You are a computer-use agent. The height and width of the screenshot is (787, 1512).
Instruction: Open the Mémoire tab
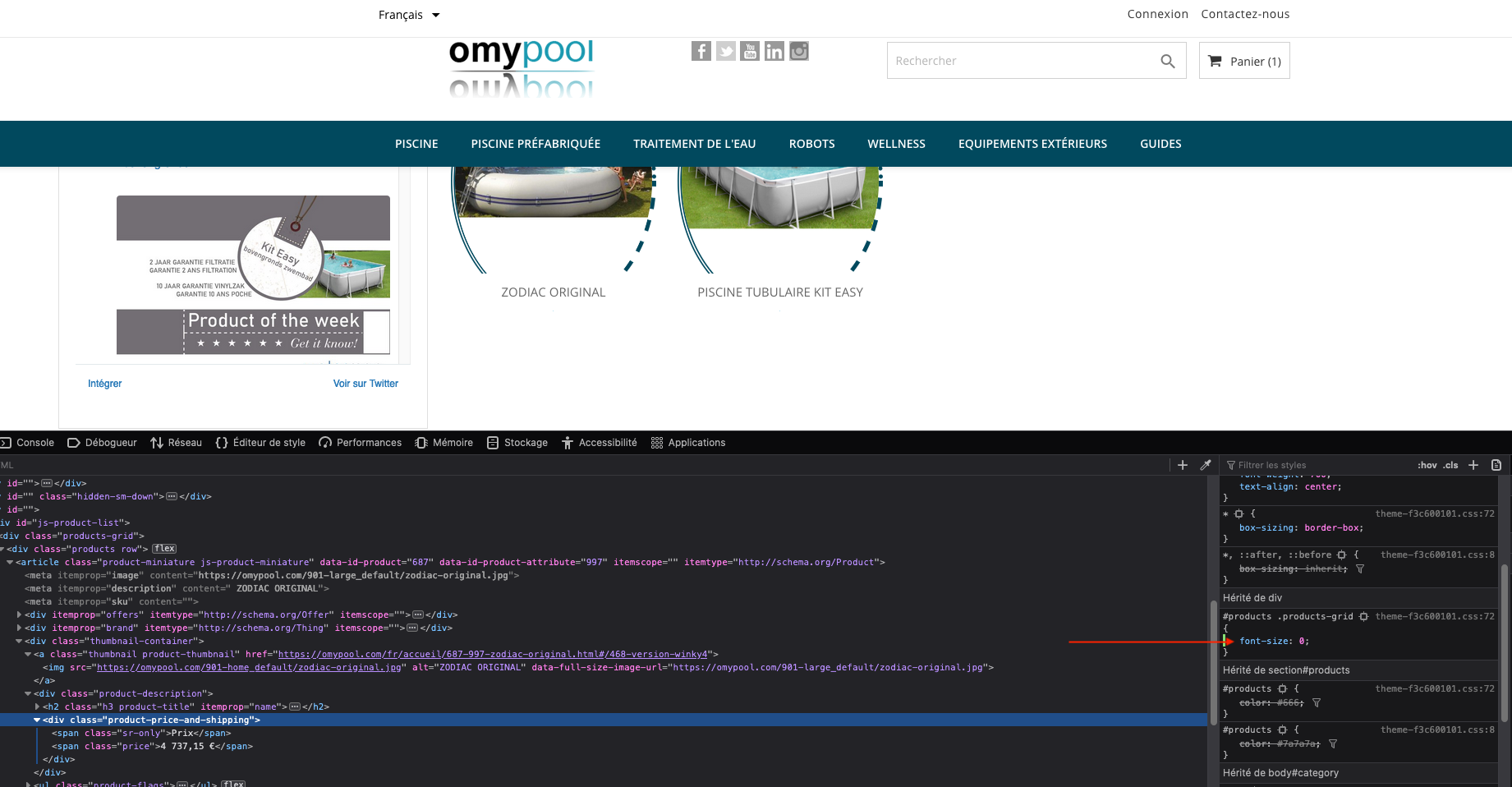coord(444,443)
